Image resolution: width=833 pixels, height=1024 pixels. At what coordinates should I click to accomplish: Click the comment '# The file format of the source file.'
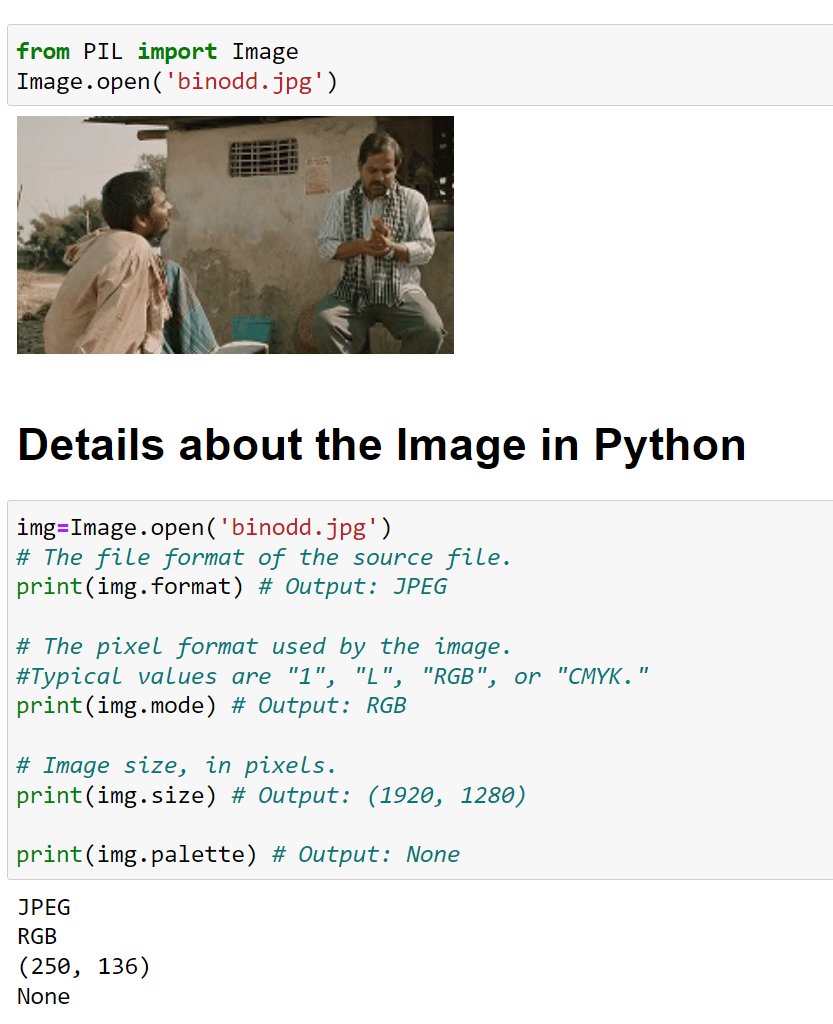264,557
